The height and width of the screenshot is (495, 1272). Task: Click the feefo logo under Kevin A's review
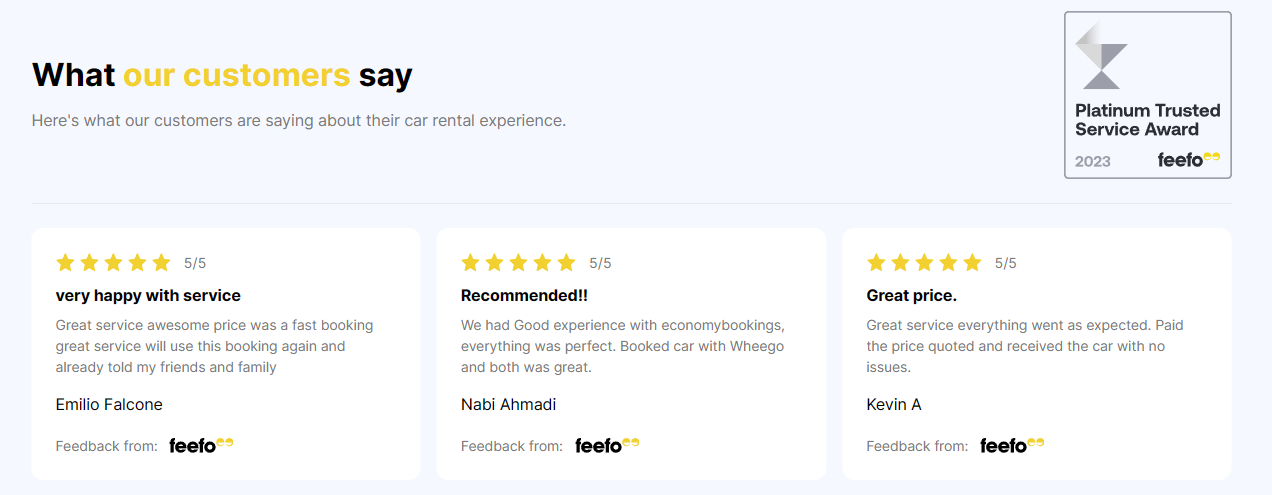tap(1012, 445)
